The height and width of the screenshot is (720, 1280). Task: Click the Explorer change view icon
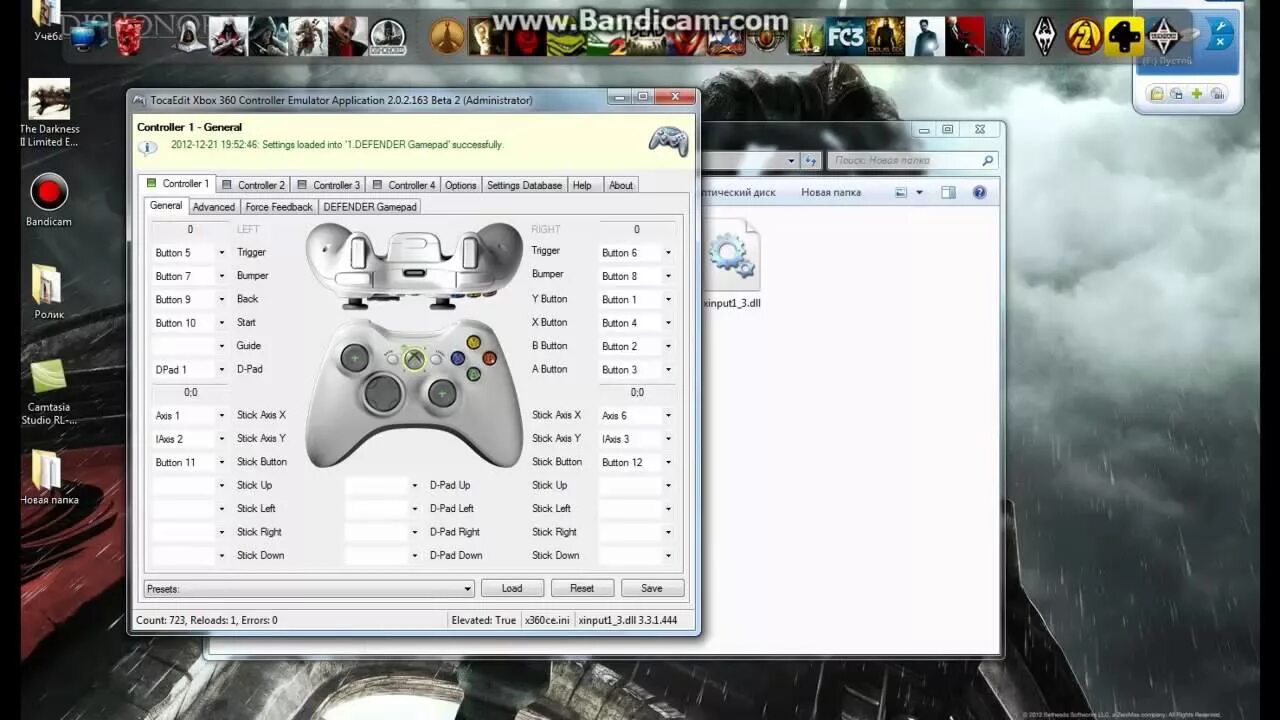click(x=901, y=192)
